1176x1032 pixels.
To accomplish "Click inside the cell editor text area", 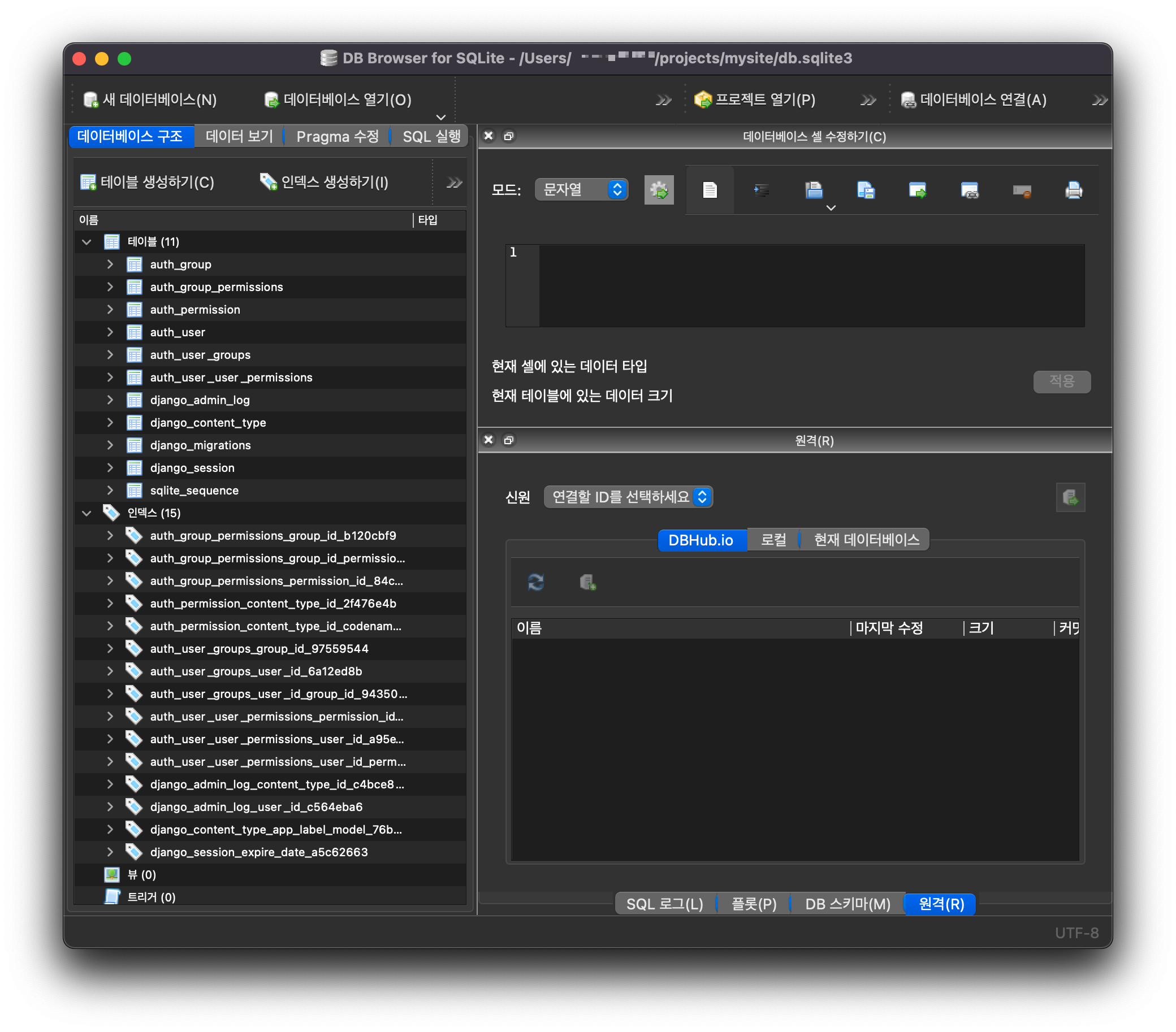I will pos(811,285).
